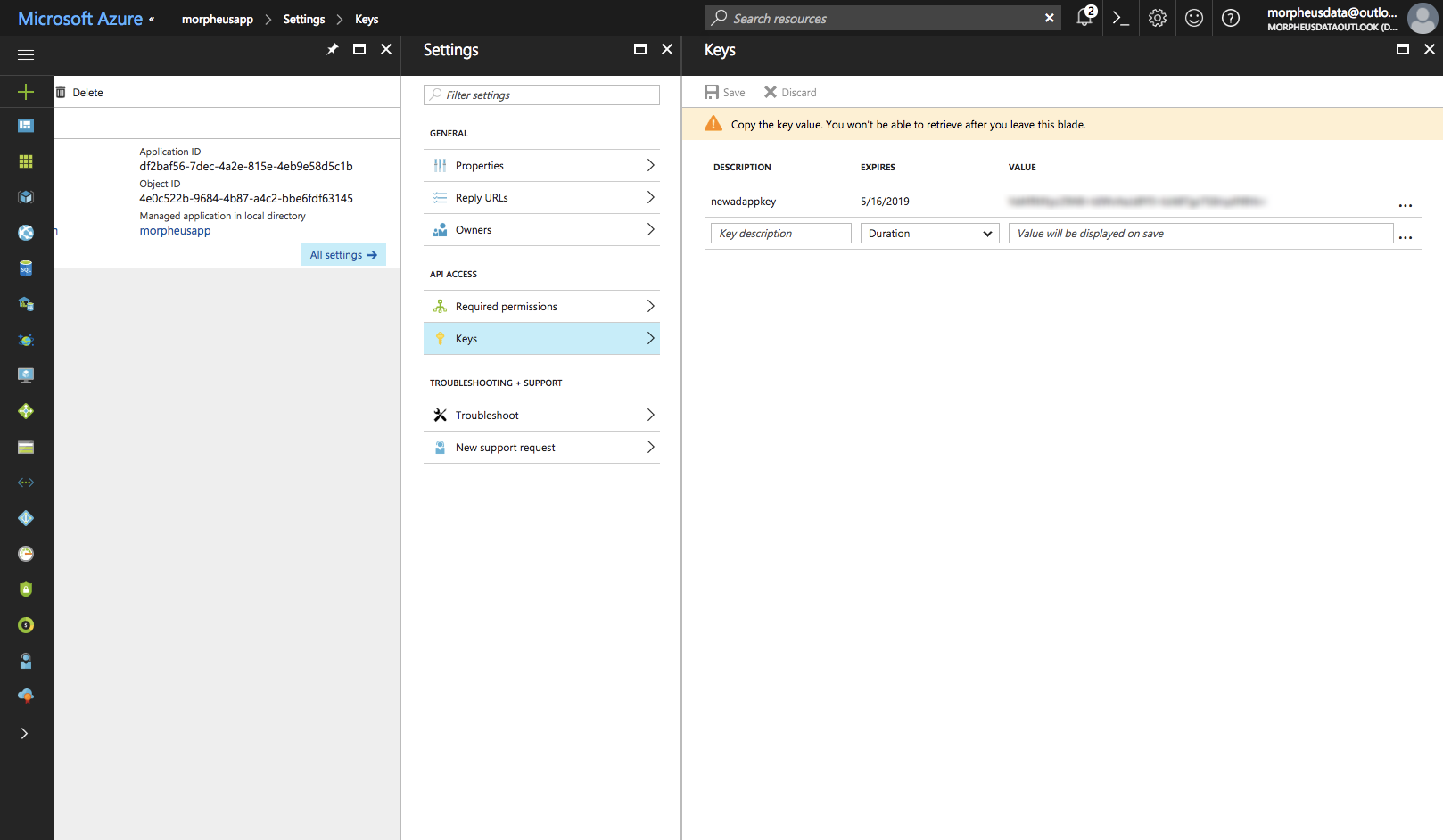Screen dimensions: 1443x840
Task: Select Keys in API Access
Action: 542,339
